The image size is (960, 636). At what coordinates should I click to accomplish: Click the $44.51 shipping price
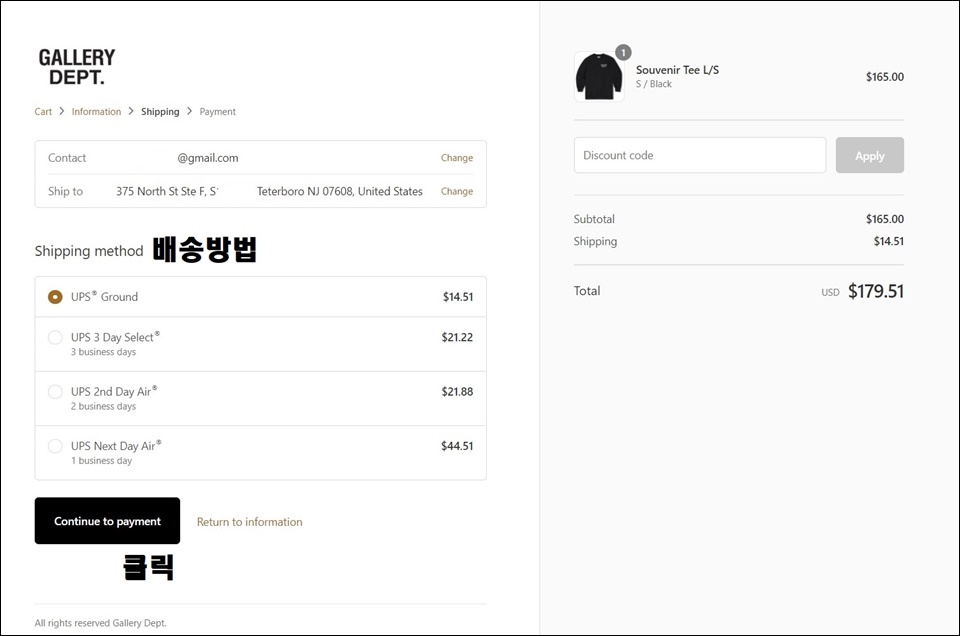457,446
